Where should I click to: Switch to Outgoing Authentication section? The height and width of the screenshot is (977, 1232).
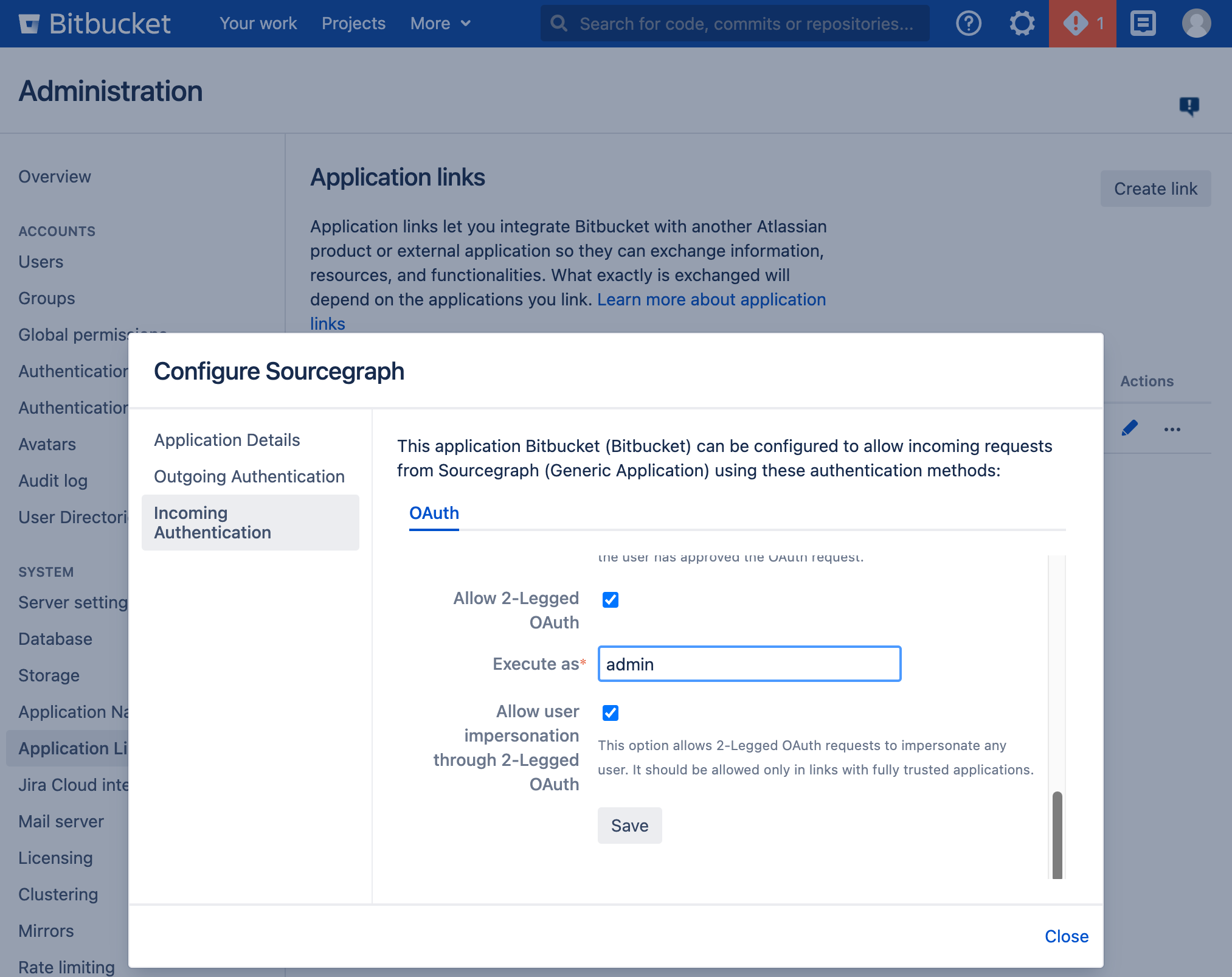249,475
